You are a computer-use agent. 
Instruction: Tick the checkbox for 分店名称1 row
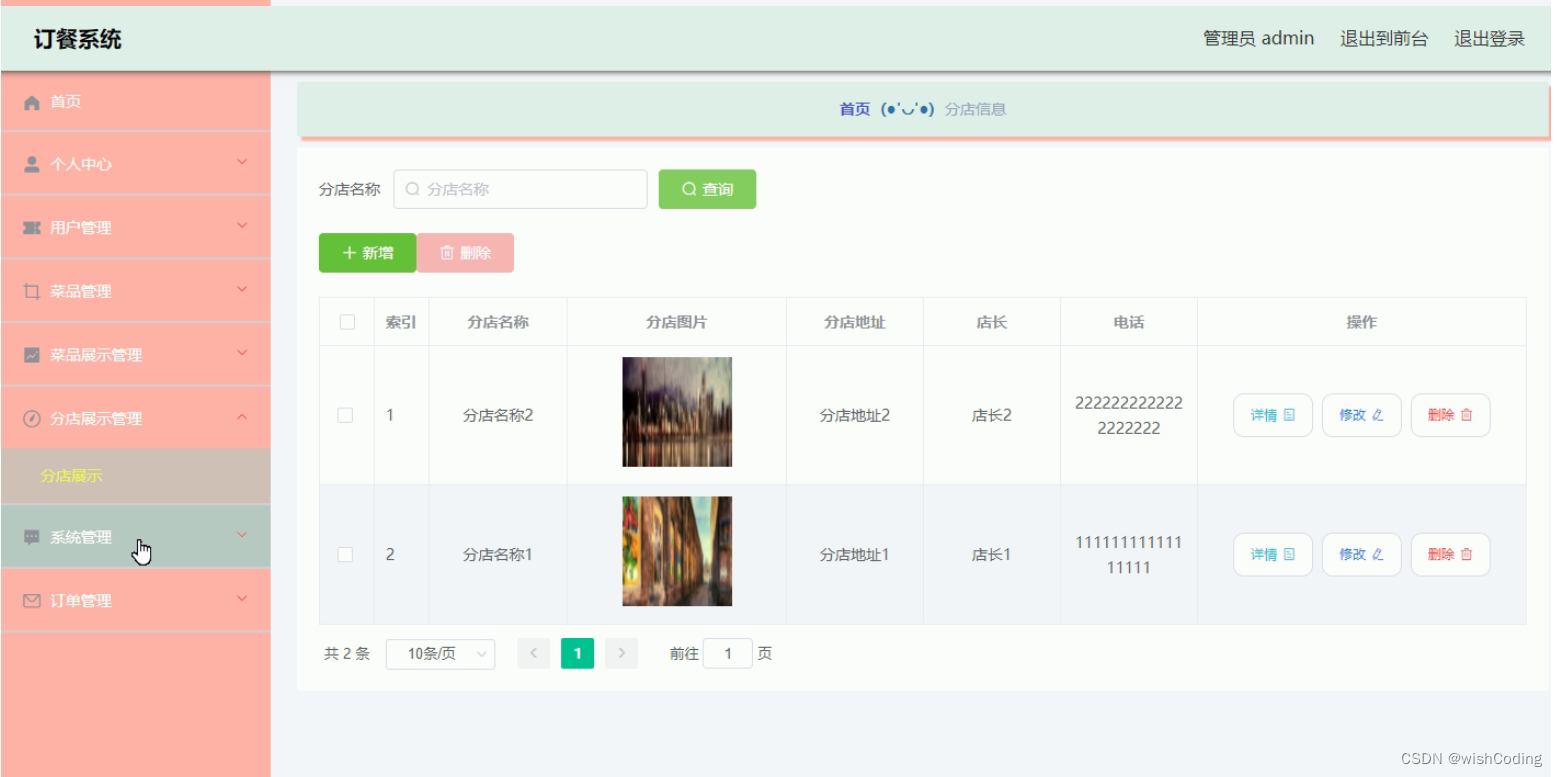tap(345, 554)
